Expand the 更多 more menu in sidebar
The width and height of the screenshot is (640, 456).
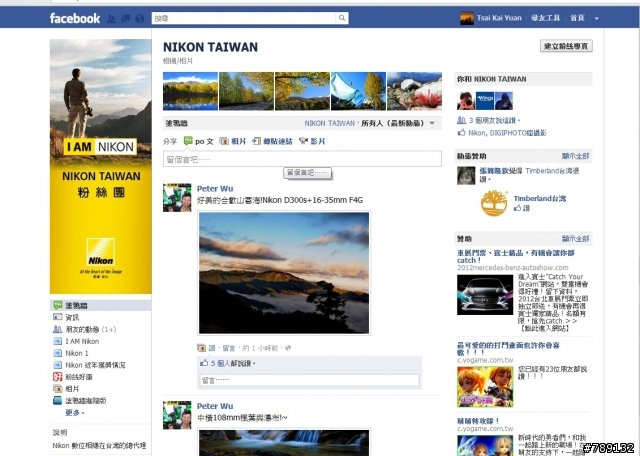click(75, 413)
